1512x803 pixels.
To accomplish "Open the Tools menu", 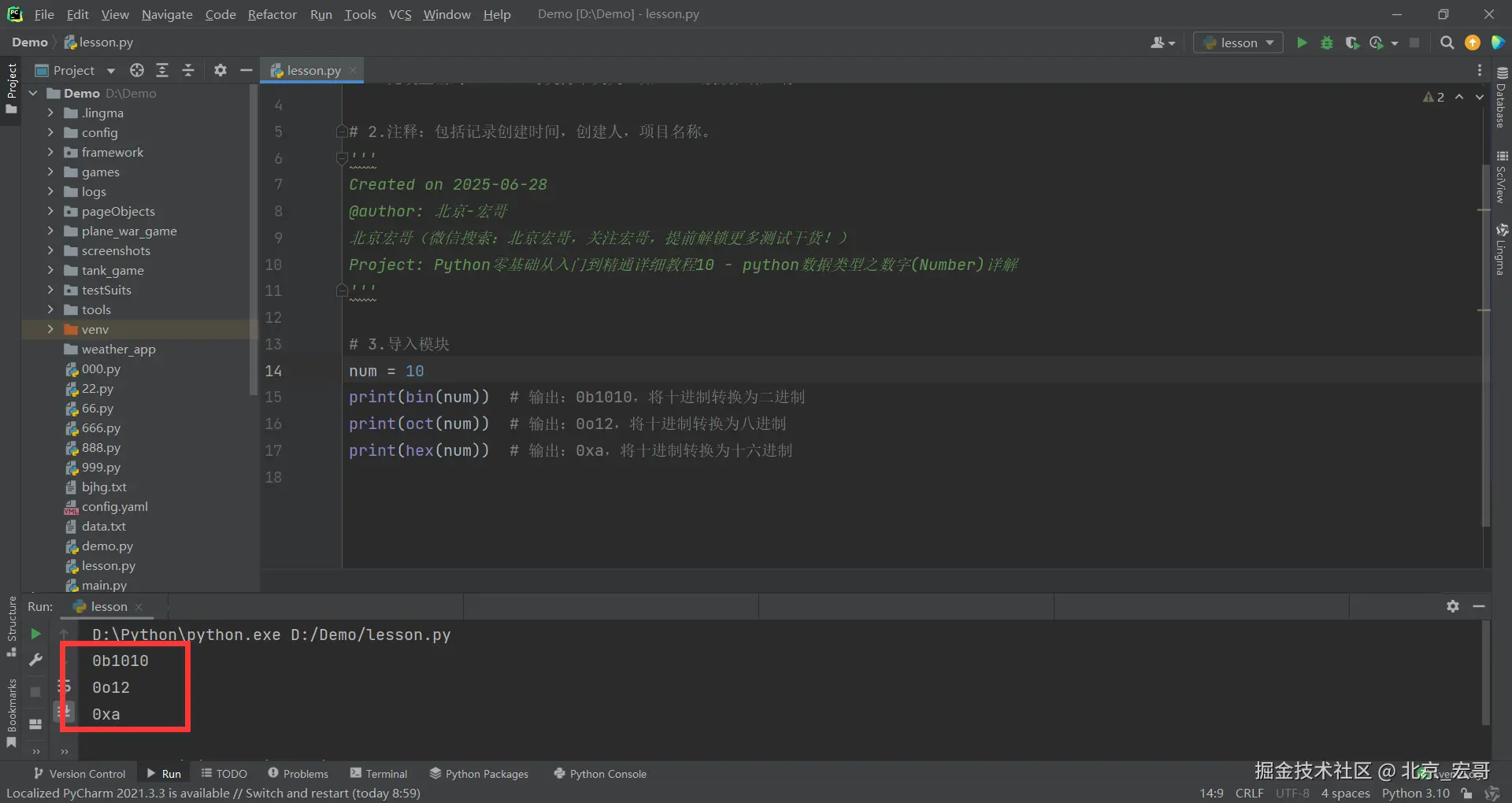I will tap(360, 14).
